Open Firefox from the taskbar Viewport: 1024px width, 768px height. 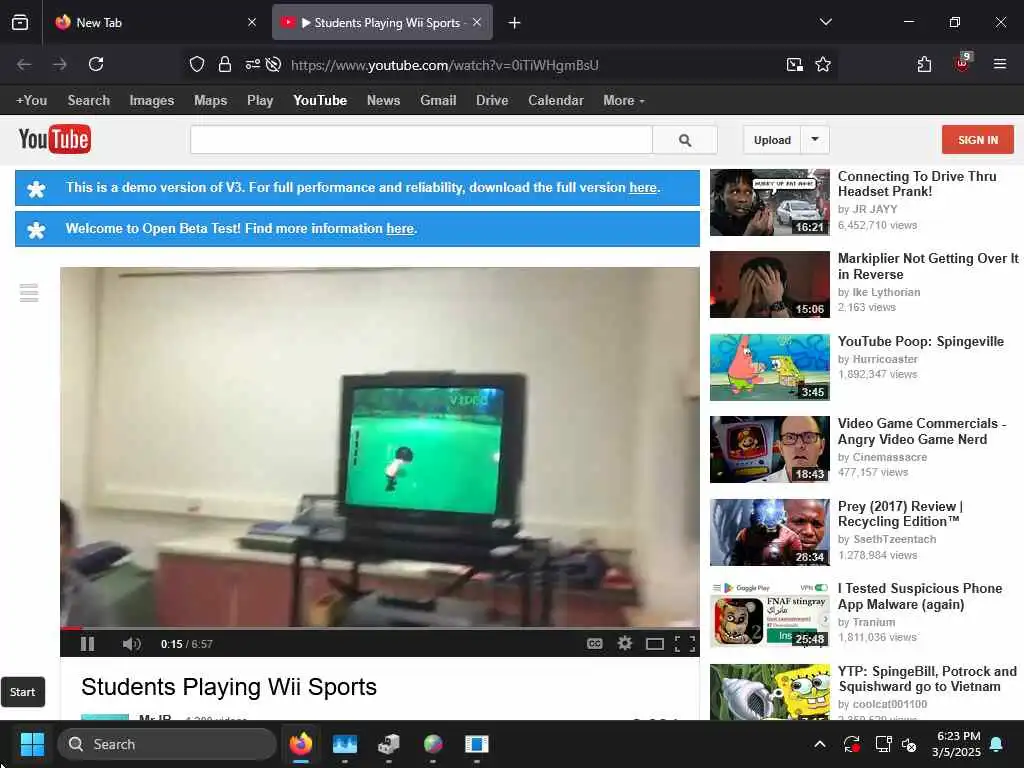(300, 744)
